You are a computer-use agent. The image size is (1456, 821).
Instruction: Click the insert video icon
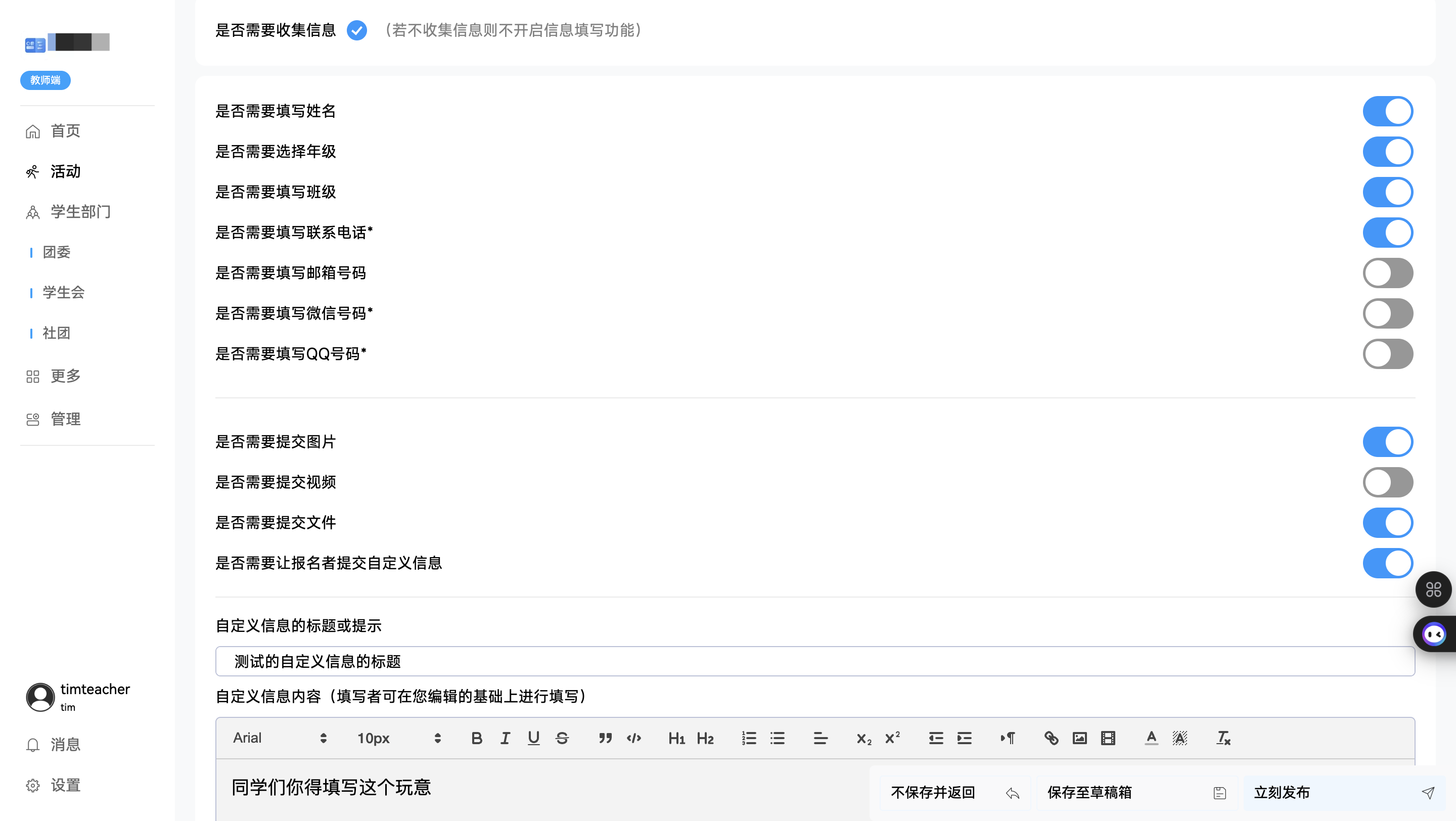pos(1108,738)
